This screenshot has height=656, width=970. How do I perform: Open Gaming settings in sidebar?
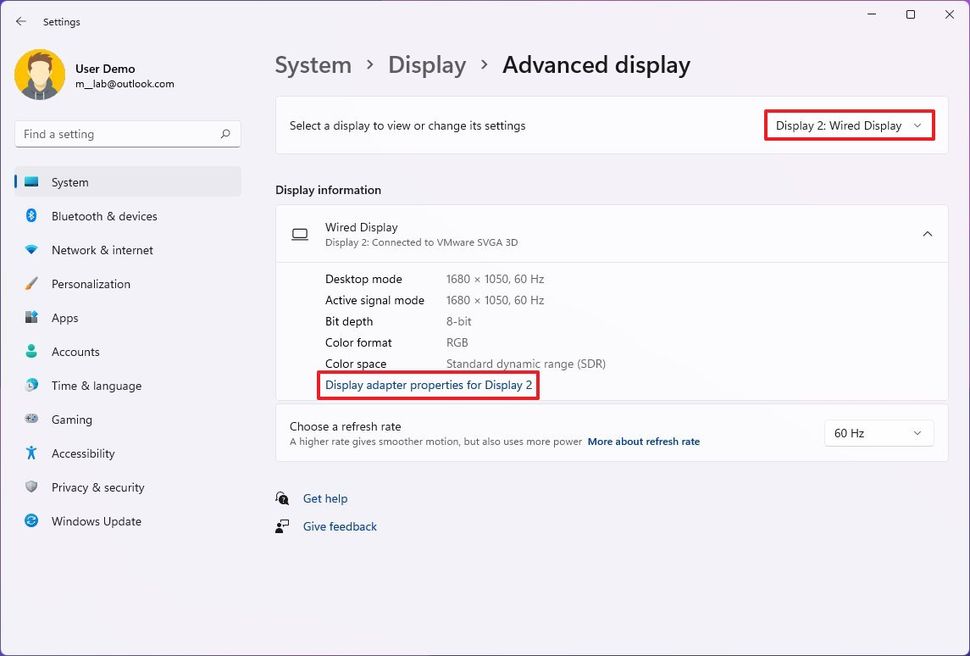[71, 420]
